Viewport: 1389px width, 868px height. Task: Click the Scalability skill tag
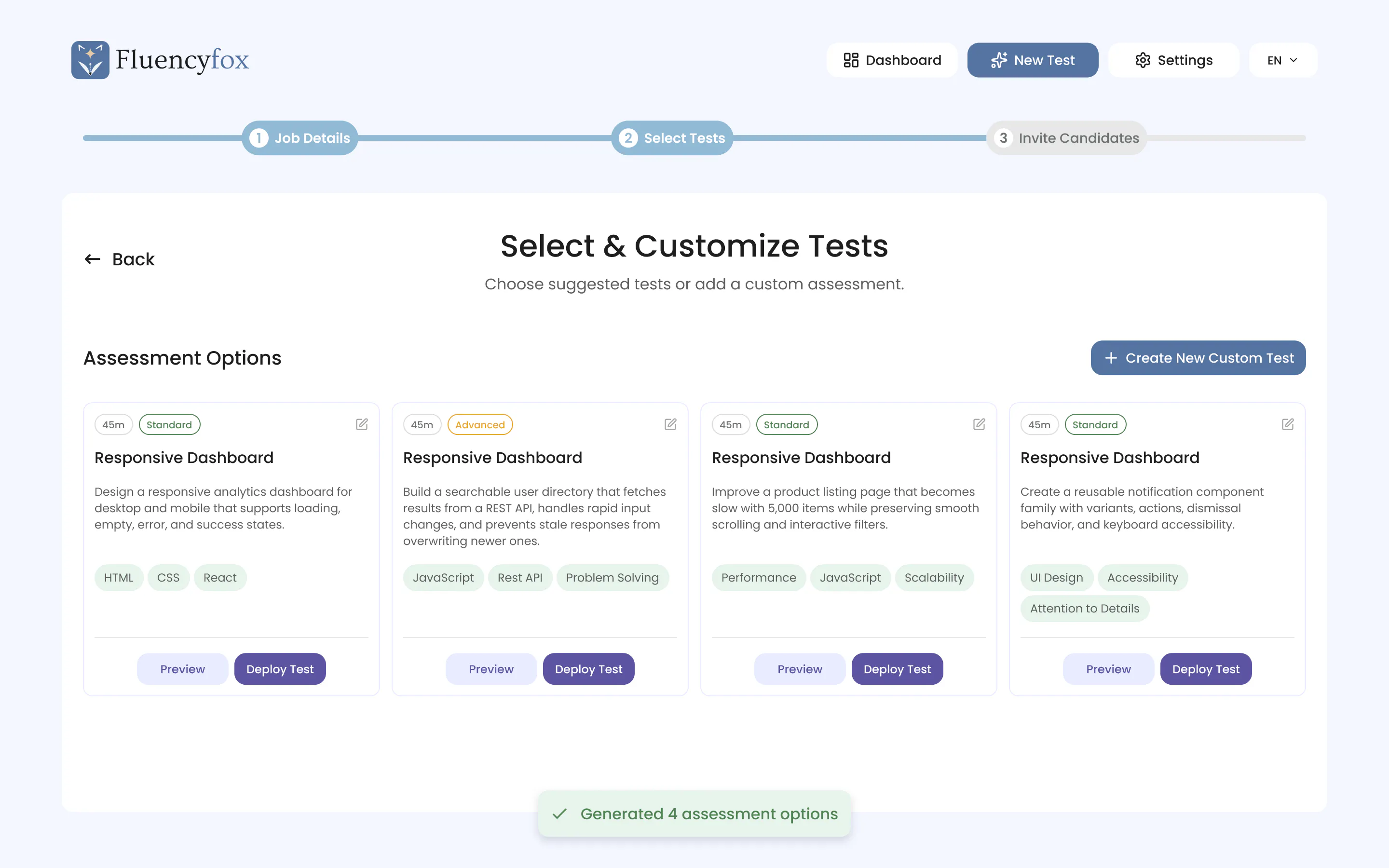coord(934,578)
